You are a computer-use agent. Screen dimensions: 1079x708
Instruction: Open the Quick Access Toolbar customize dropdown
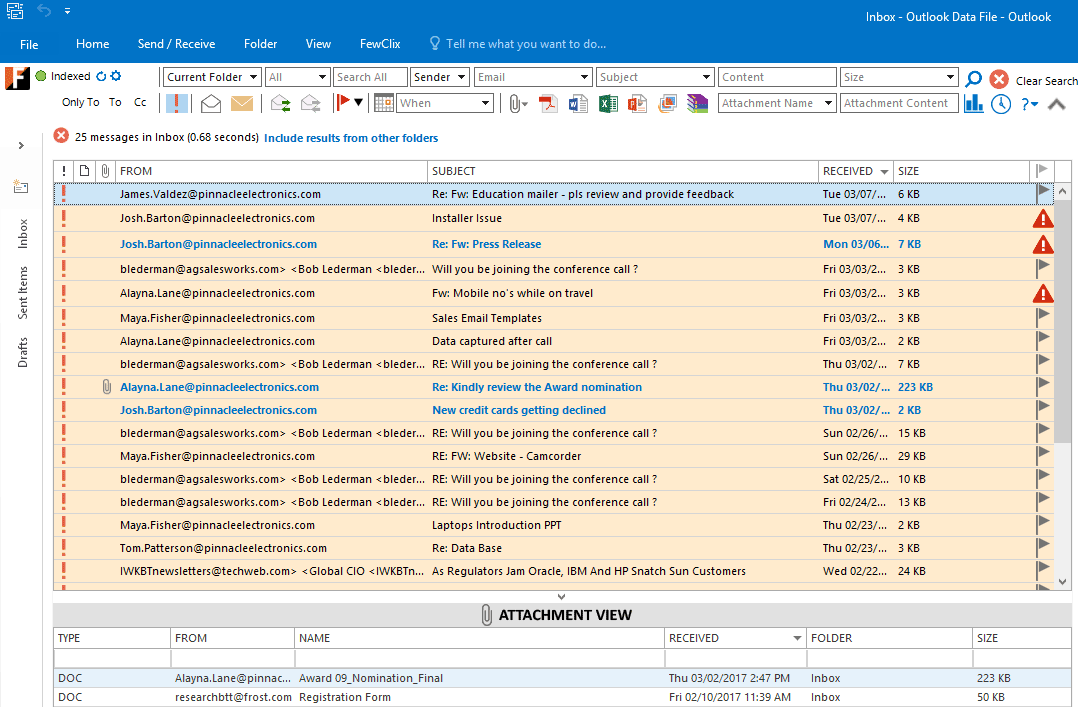67,11
